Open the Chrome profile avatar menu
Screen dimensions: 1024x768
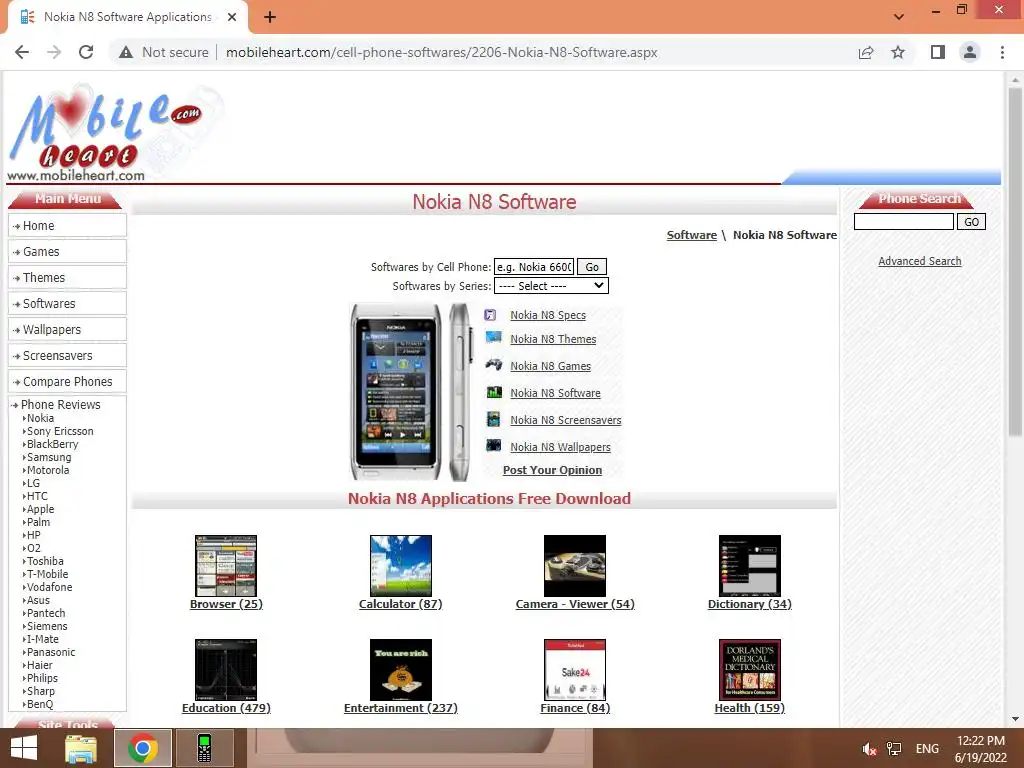click(970, 52)
